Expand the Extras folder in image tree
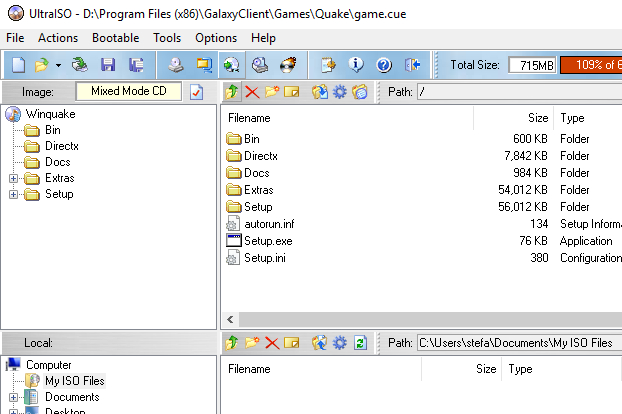 (x=13, y=178)
